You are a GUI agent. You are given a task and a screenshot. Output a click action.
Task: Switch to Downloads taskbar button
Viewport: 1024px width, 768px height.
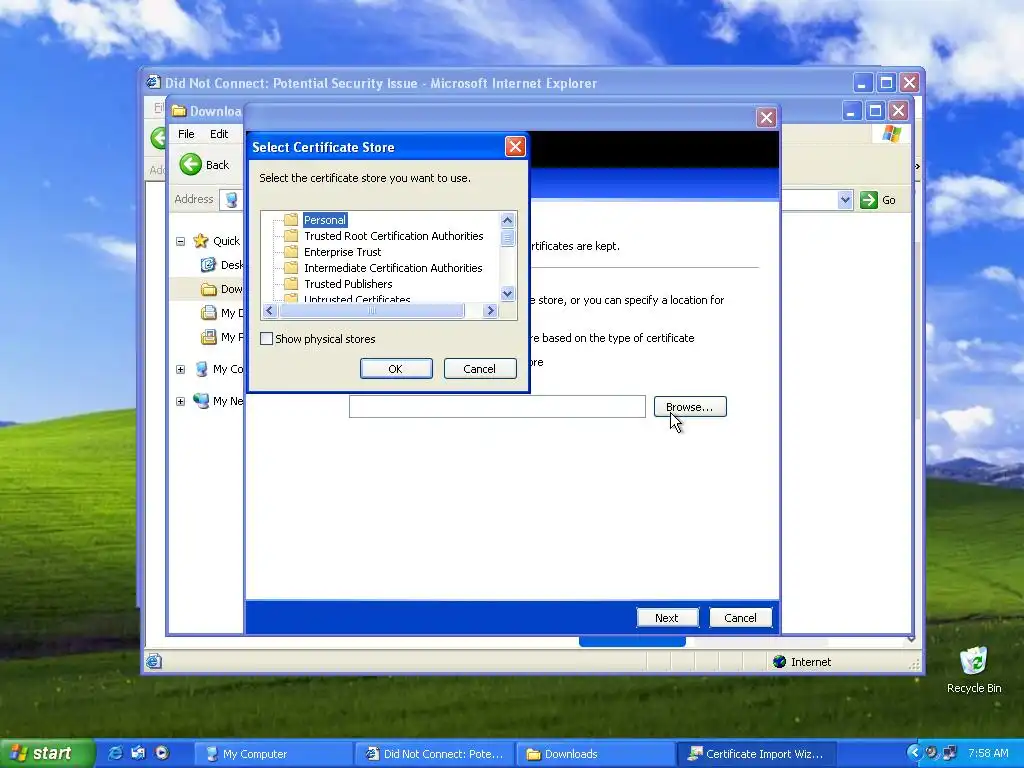596,754
